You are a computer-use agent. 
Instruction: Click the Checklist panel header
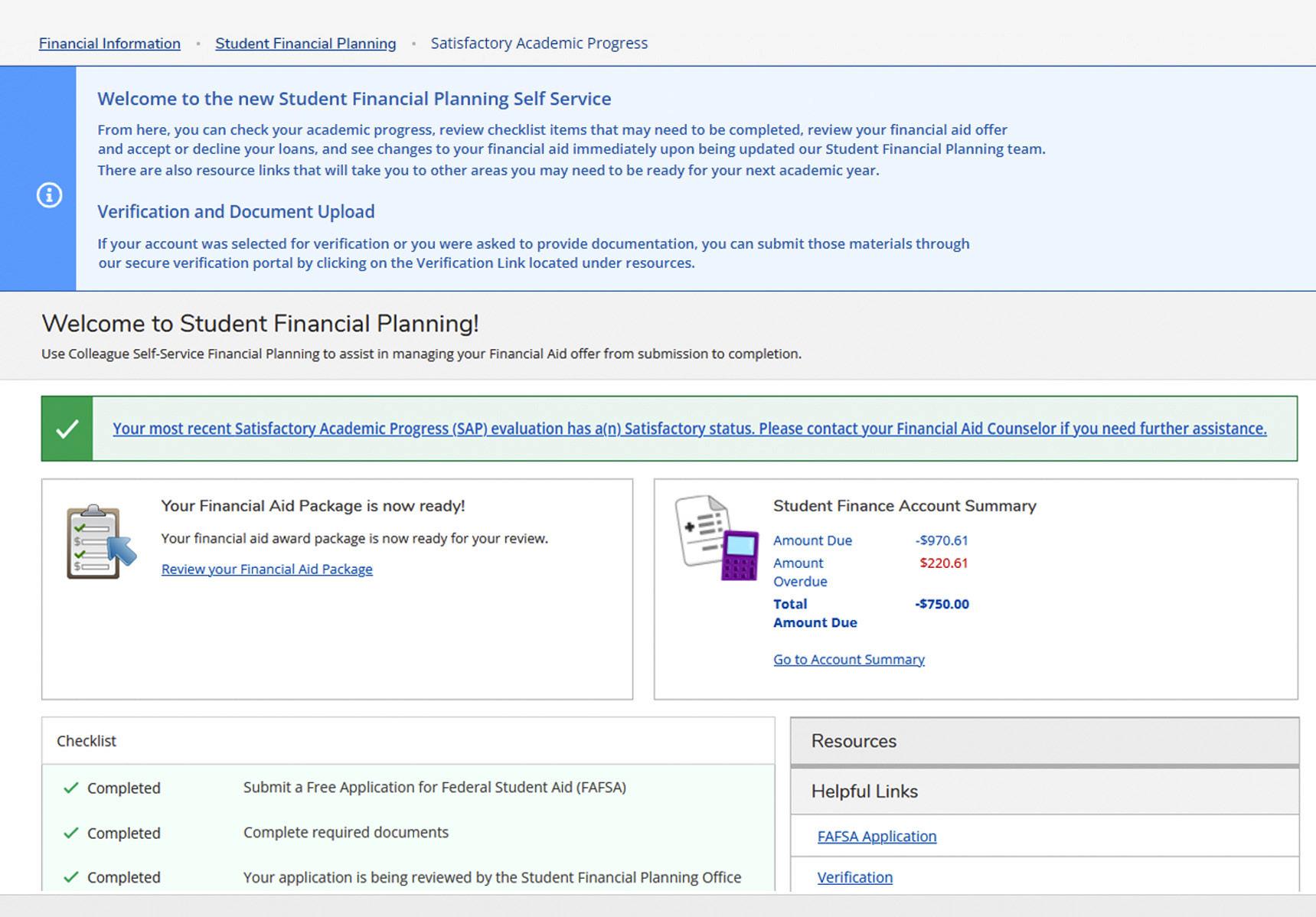(87, 741)
